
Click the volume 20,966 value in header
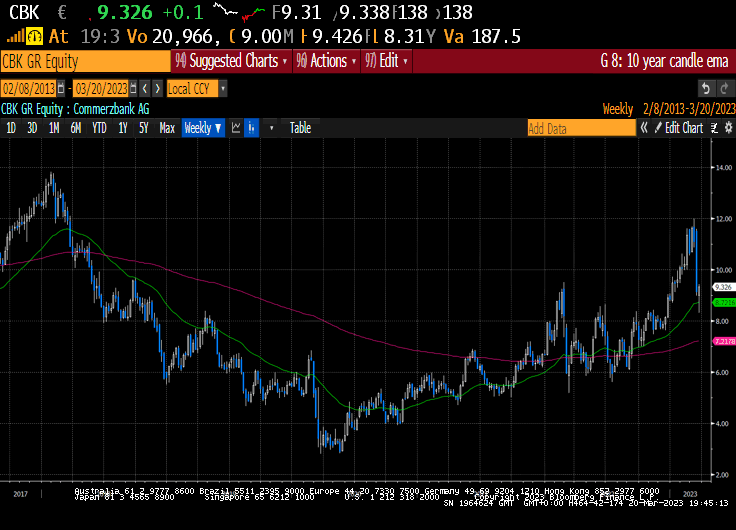click(x=186, y=36)
